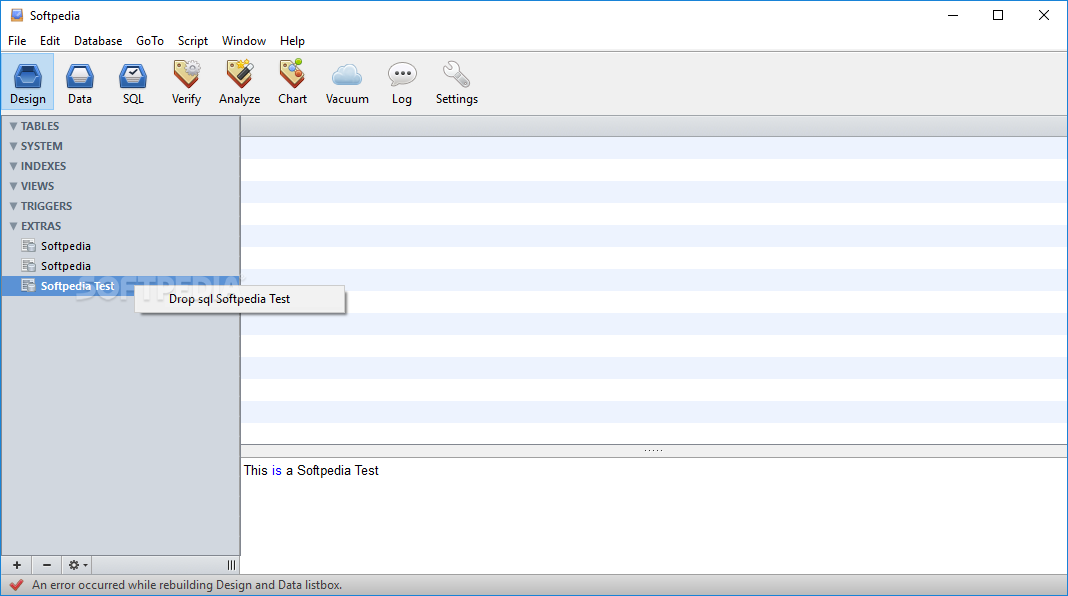The width and height of the screenshot is (1068, 596).
Task: Click the Softpedia app title icon
Action: (x=17, y=15)
